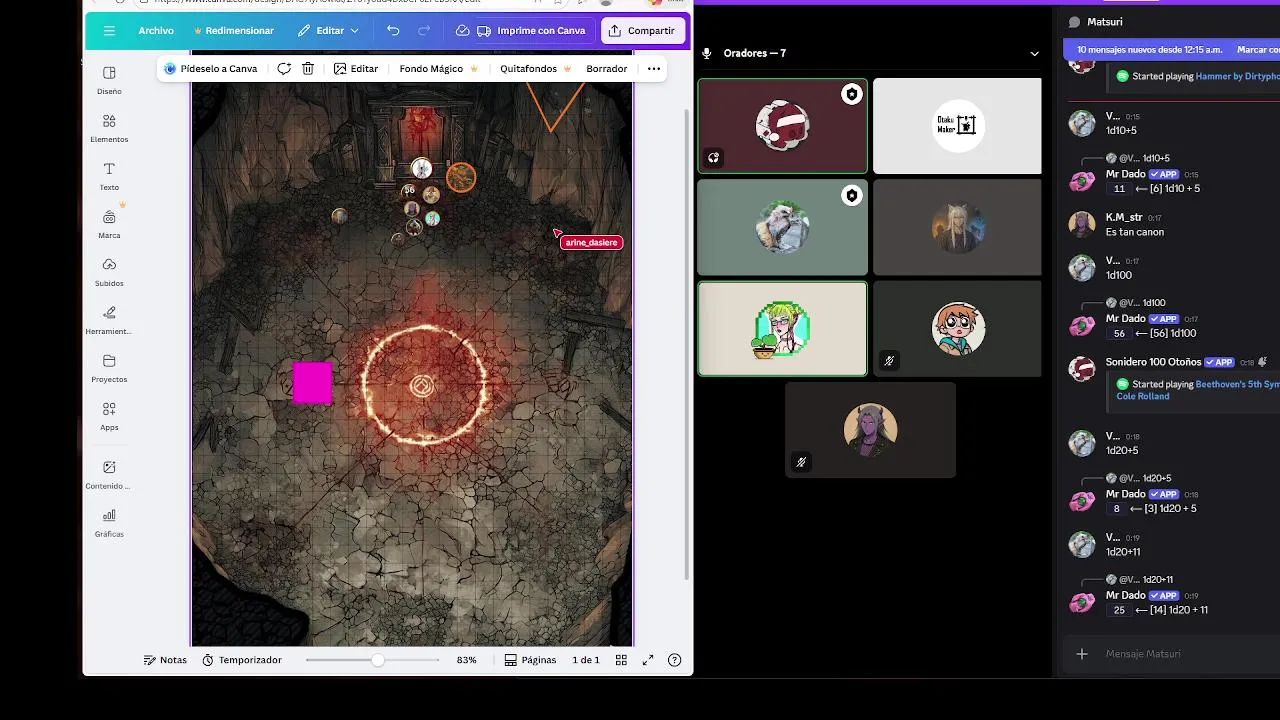Select the purple-haired muted avatar tile

click(870, 430)
